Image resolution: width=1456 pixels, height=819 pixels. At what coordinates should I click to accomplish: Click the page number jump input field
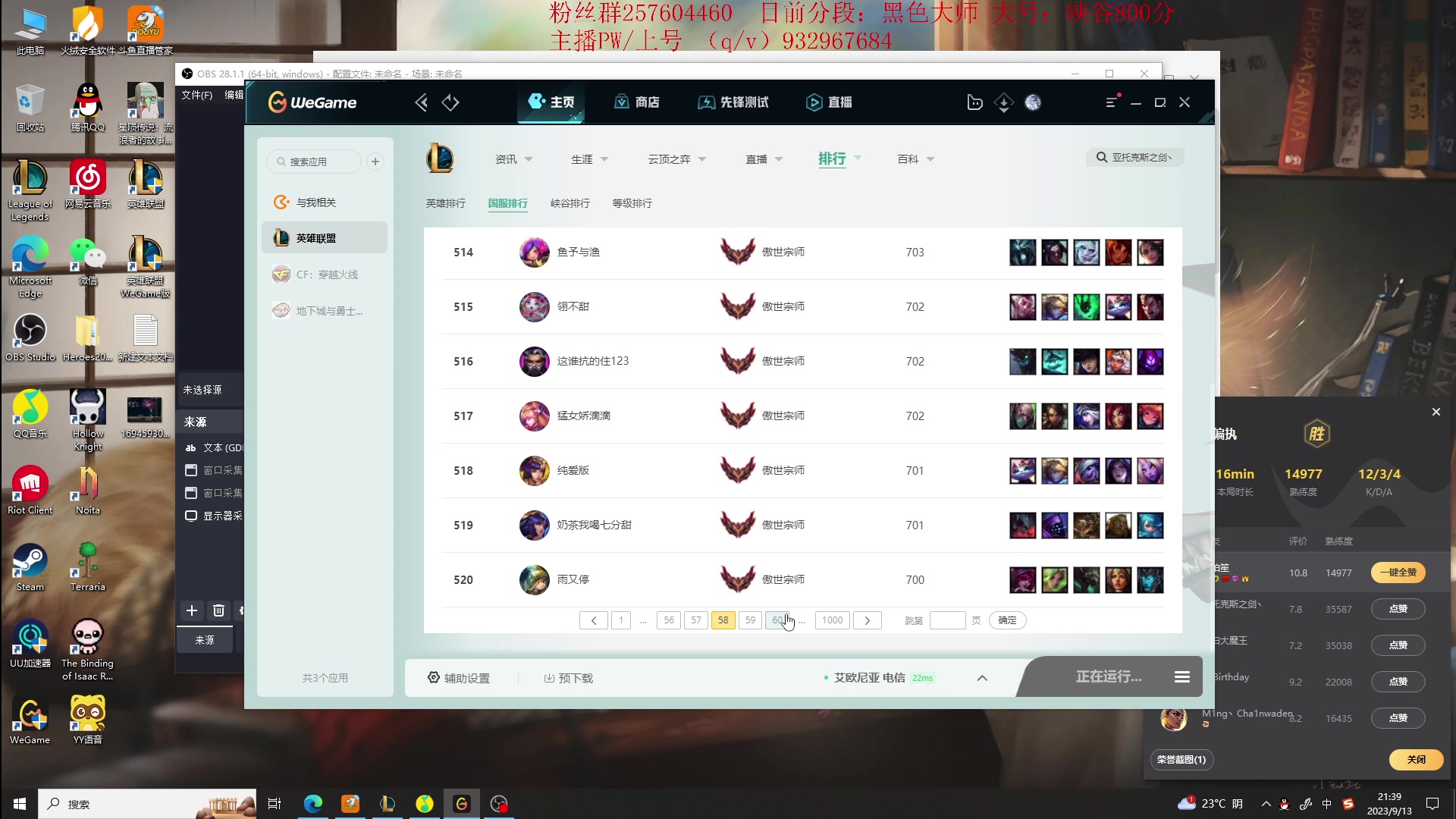[x=947, y=620]
